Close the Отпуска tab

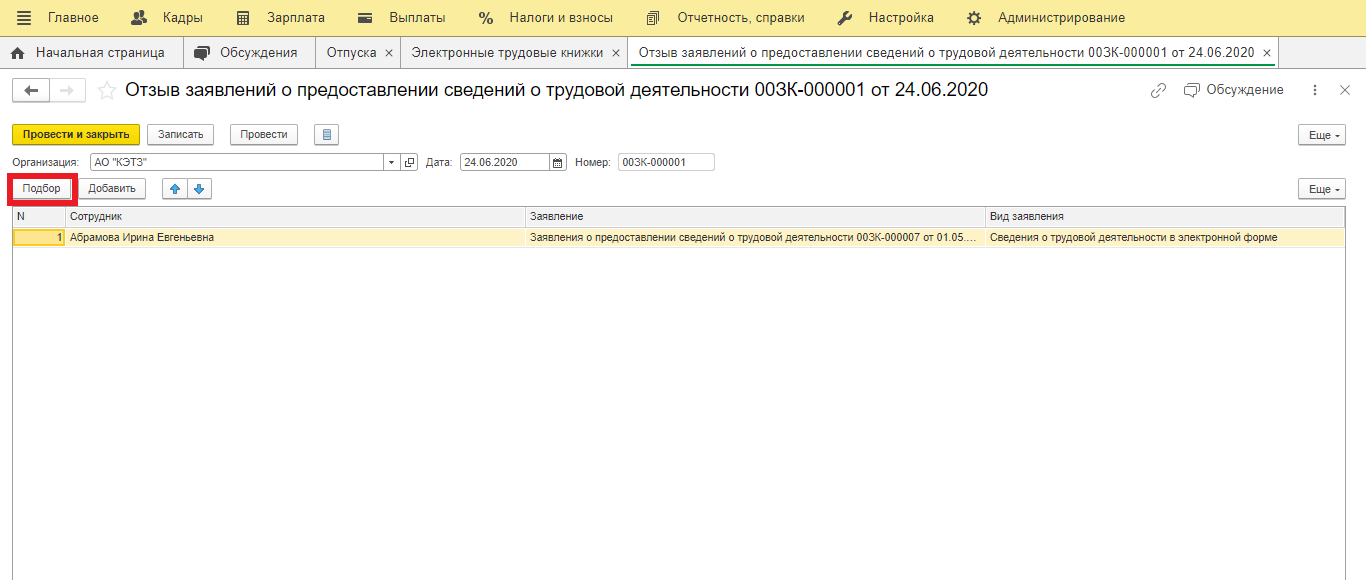coord(388,53)
